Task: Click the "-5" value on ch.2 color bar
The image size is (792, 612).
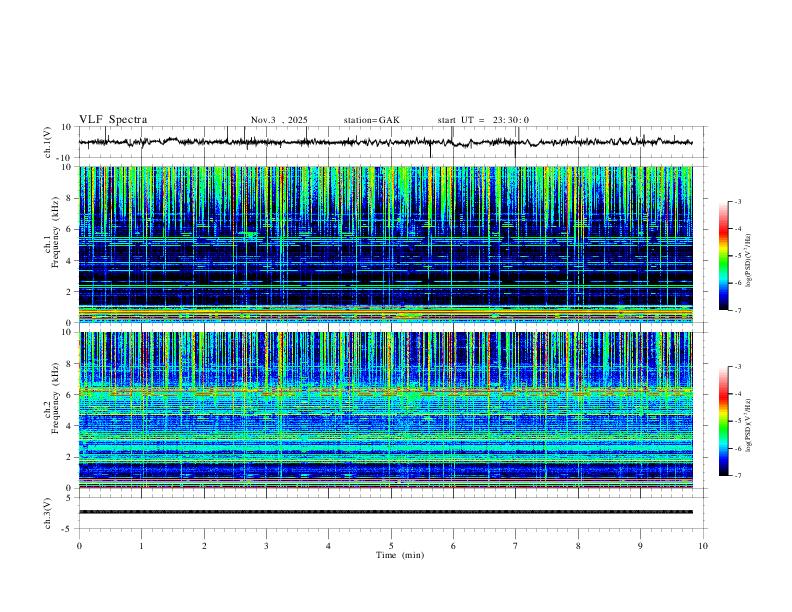Action: tap(737, 421)
